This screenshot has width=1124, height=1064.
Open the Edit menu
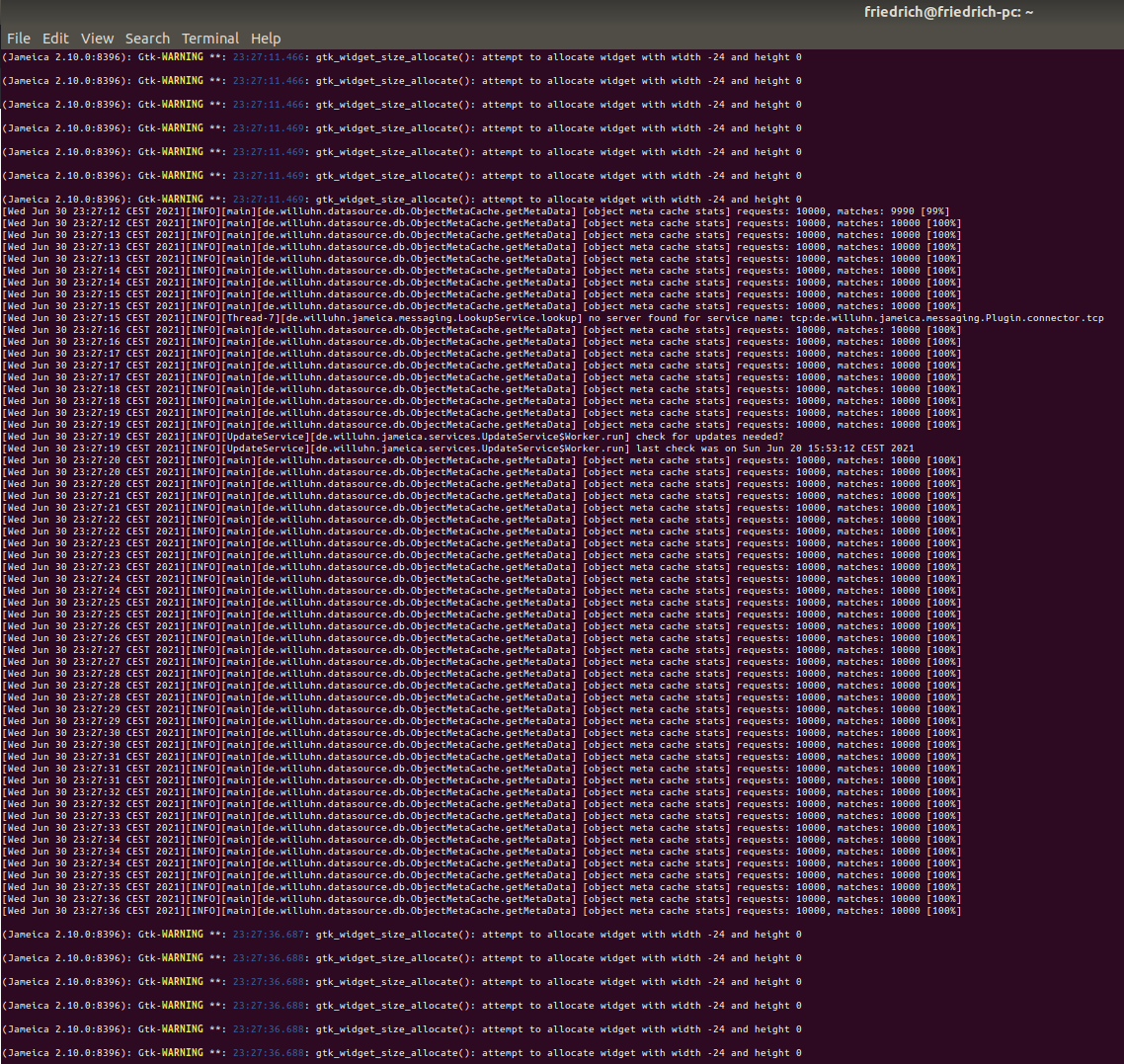[55, 39]
